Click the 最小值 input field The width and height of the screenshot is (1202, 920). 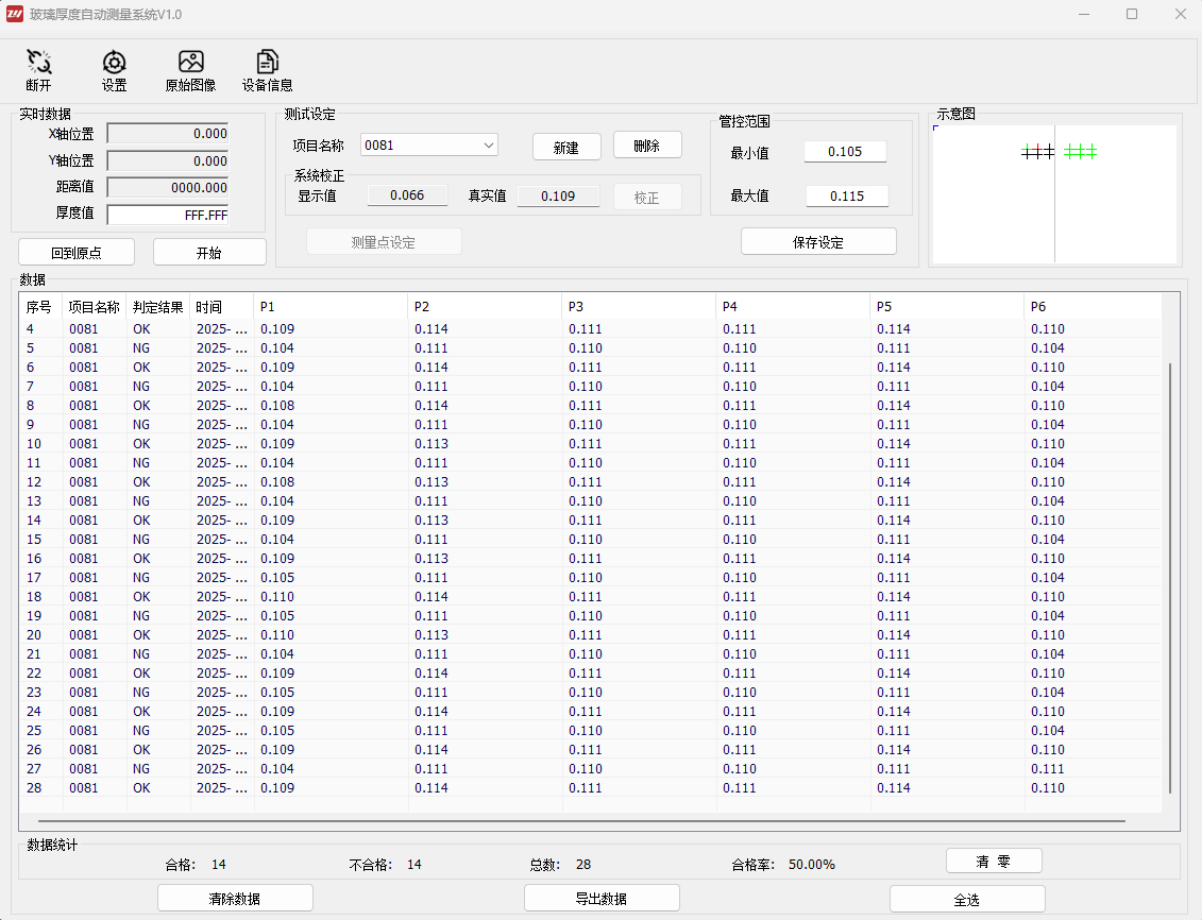coord(846,152)
